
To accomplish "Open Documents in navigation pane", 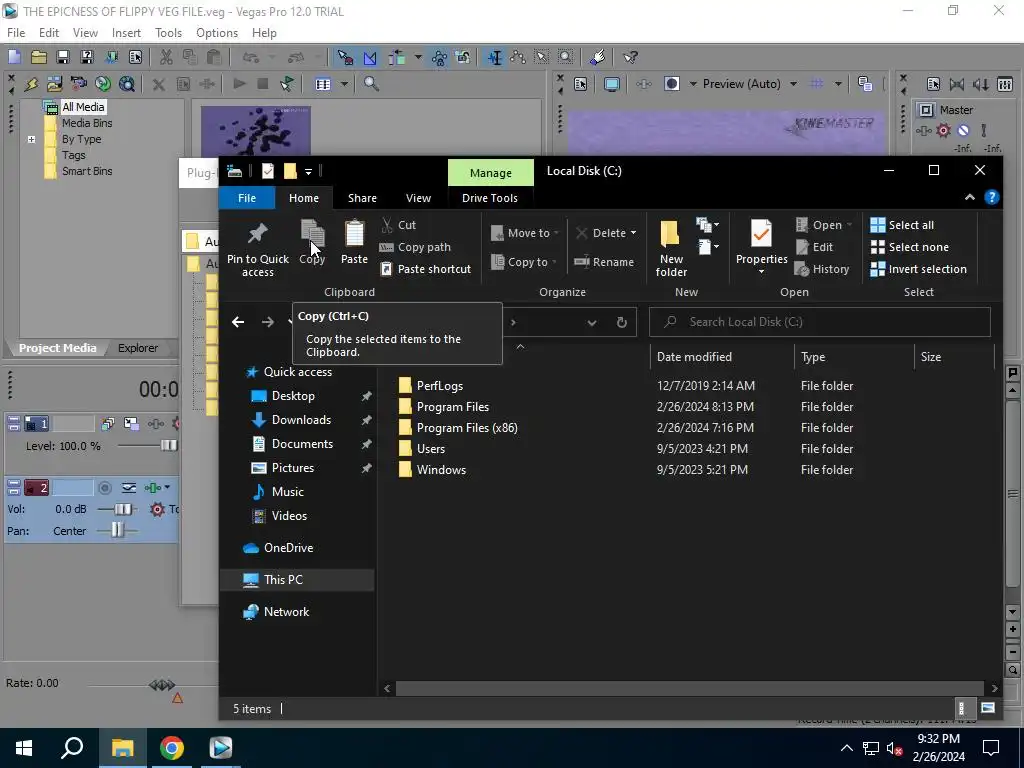I will (x=302, y=444).
